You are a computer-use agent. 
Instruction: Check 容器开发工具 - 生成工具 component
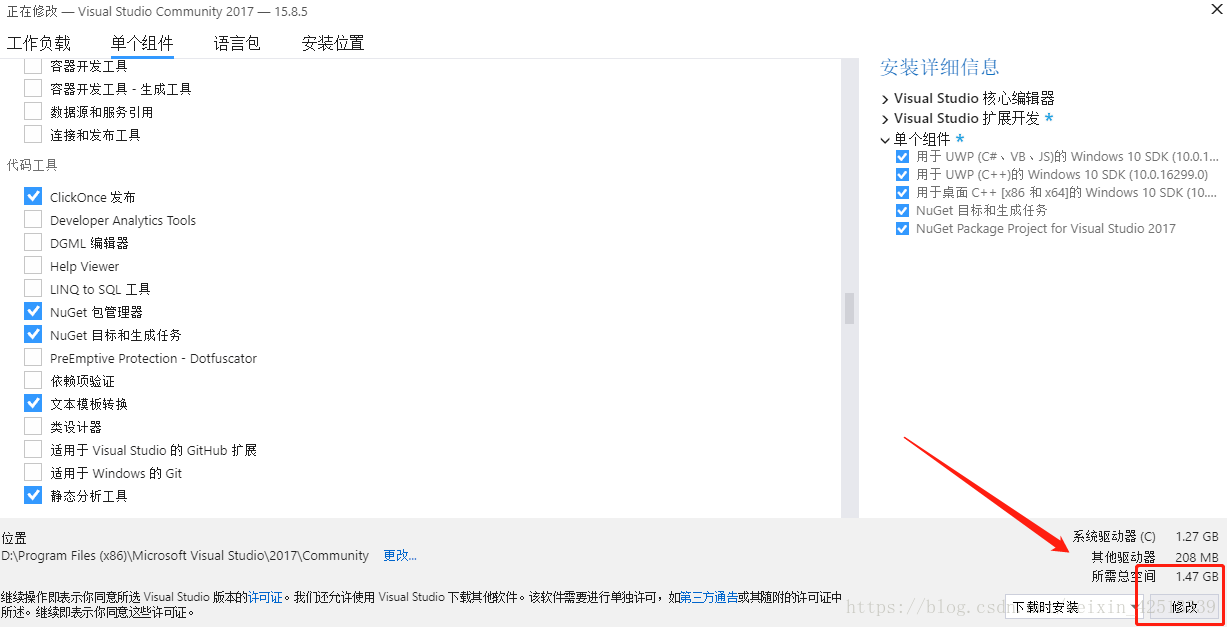point(33,88)
